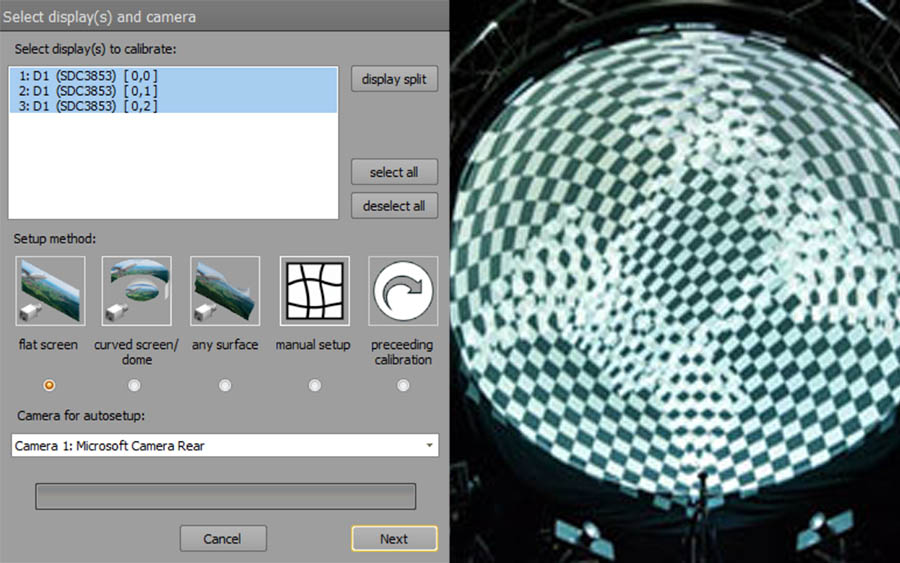Click the 'preceeding calibration' label text

click(x=402, y=352)
